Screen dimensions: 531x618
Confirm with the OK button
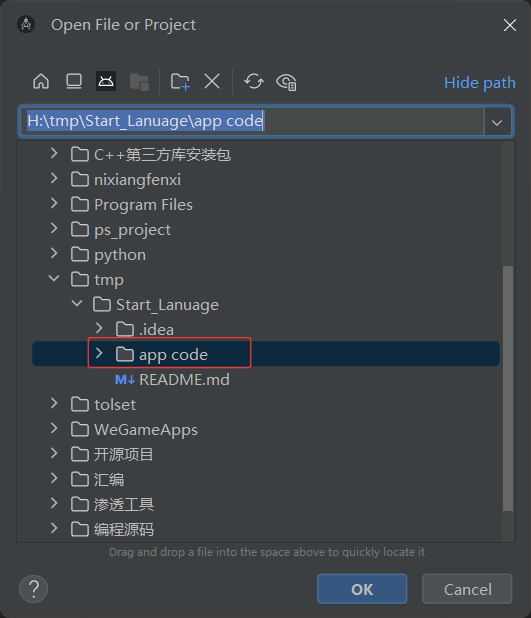[x=362, y=589]
